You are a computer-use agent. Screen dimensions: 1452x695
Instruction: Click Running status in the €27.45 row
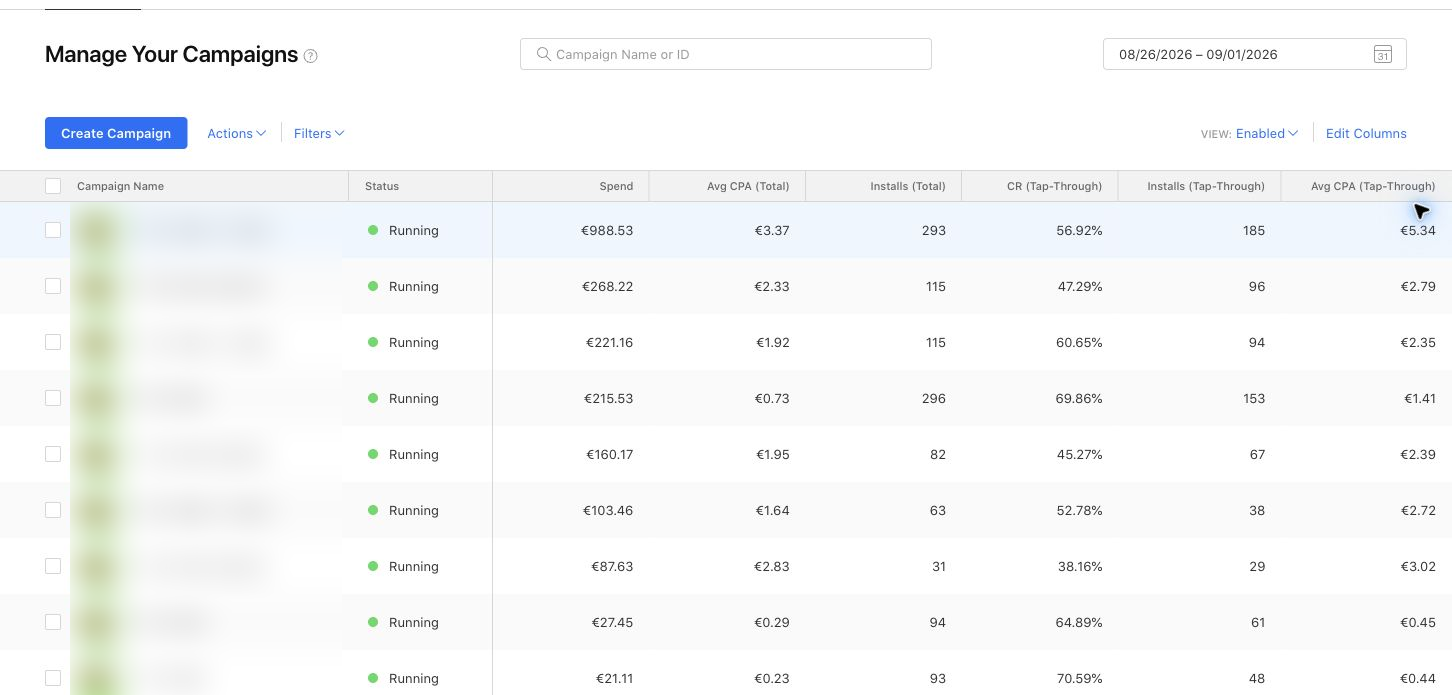414,622
